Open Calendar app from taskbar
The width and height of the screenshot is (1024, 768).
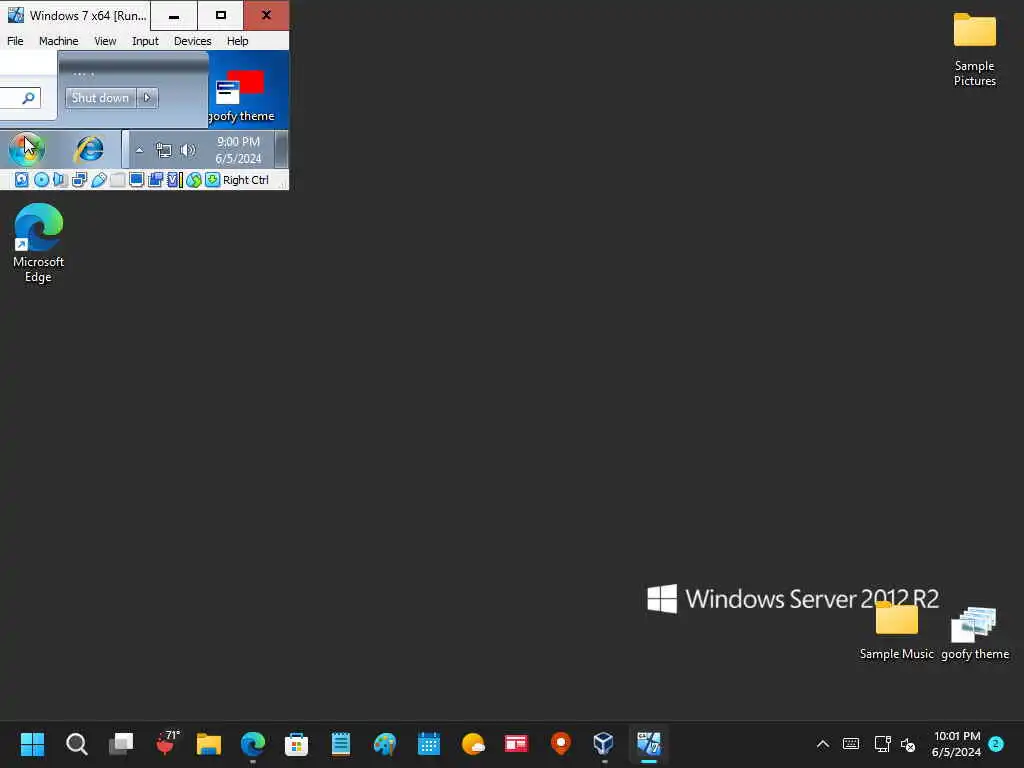[428, 744]
